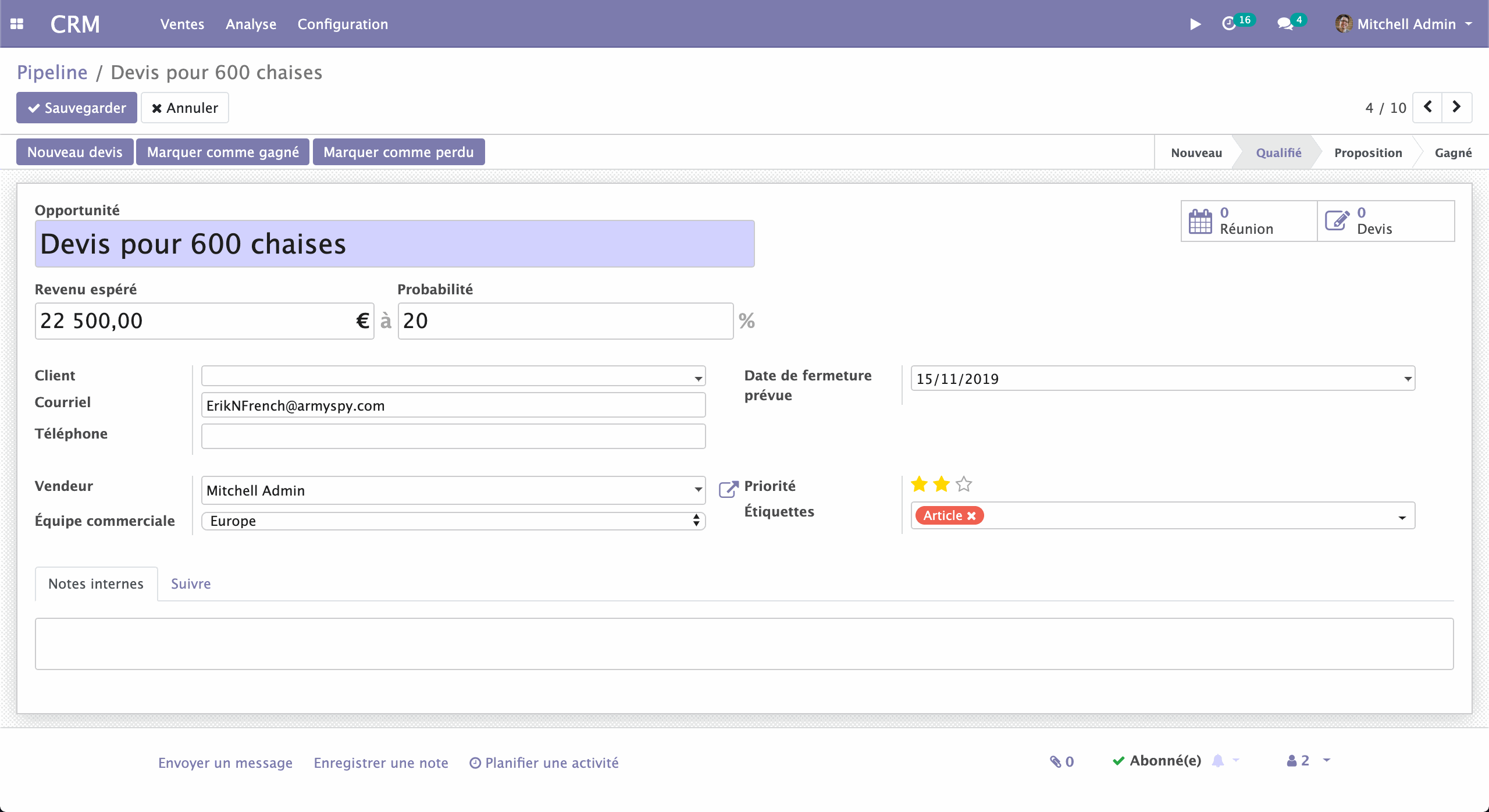Set priority to three stars
This screenshot has height=812, width=1489.
963,484
